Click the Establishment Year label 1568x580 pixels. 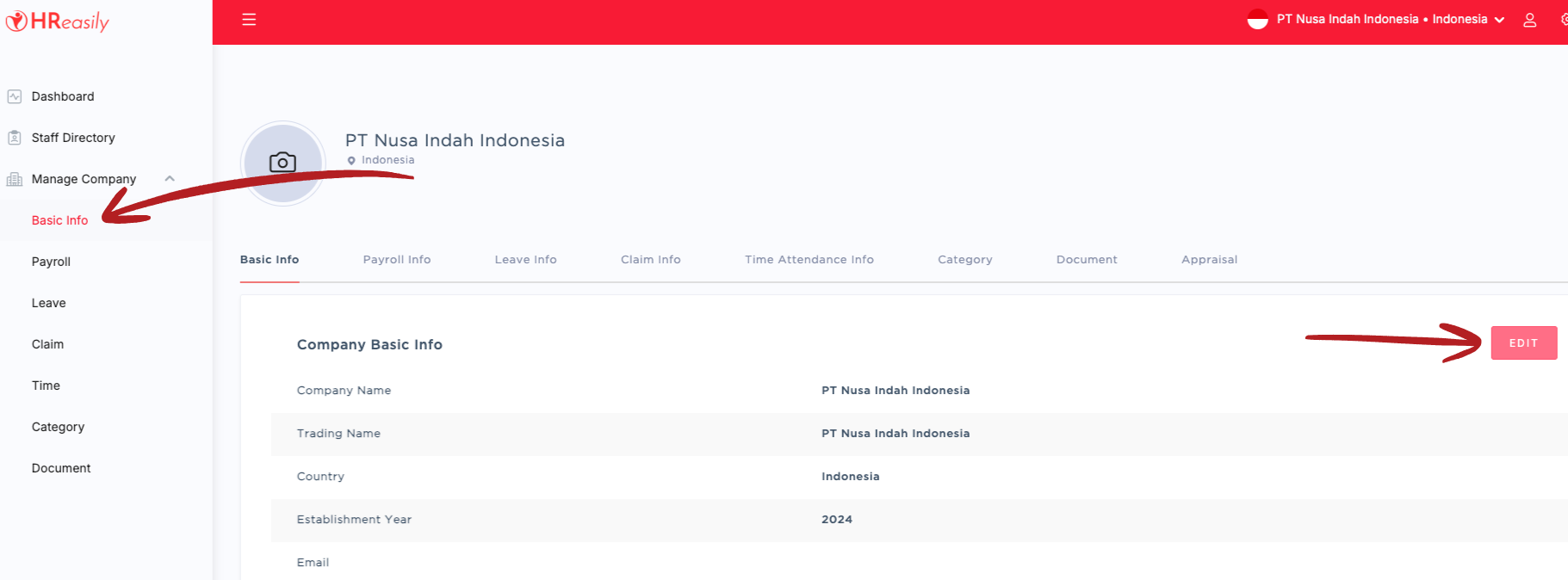coord(354,520)
